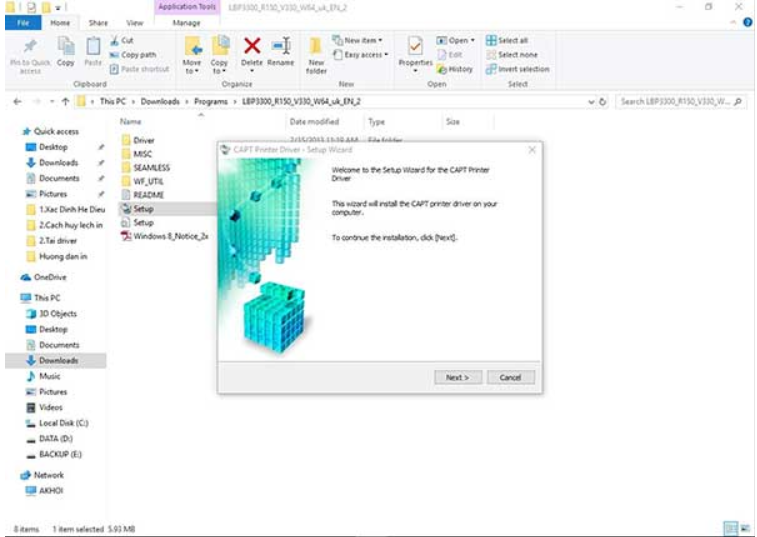Create a New folder from the ribbon
757x537 pixels.
(x=316, y=54)
